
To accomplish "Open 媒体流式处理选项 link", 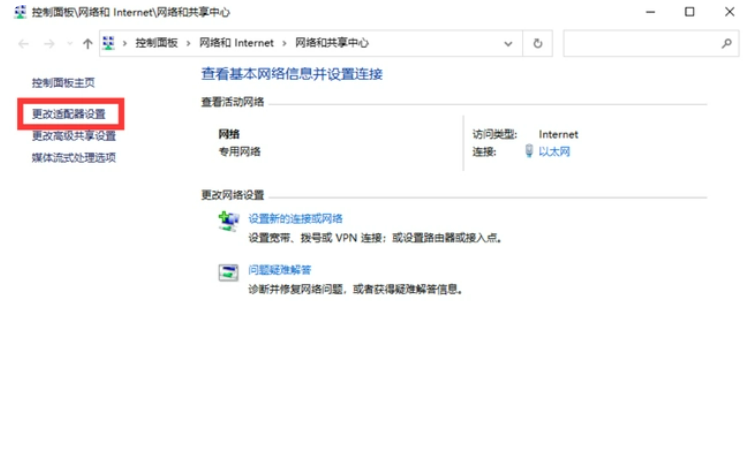I will 73,157.
